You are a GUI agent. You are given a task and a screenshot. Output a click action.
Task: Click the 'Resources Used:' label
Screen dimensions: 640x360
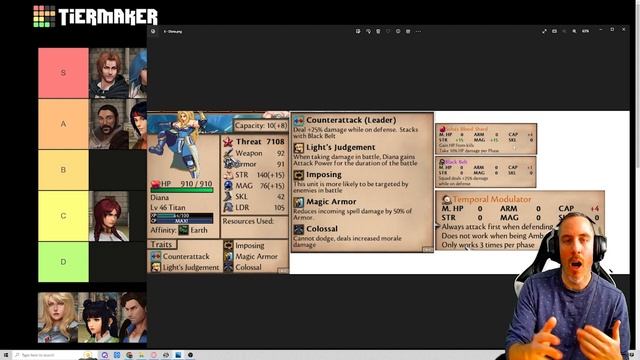point(248,221)
